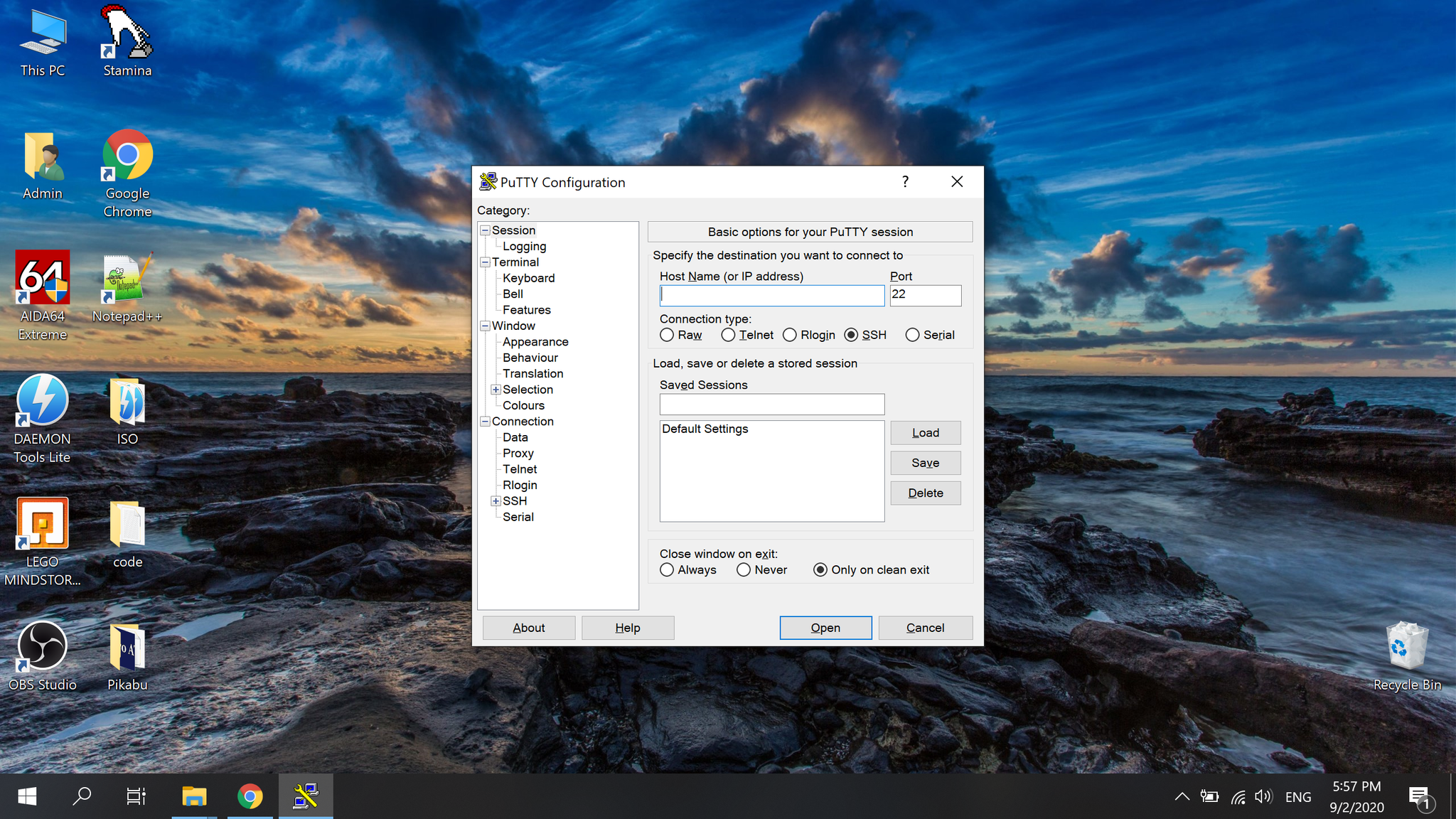Click the Cancel button
1456x819 pixels.
pyautogui.click(x=925, y=628)
